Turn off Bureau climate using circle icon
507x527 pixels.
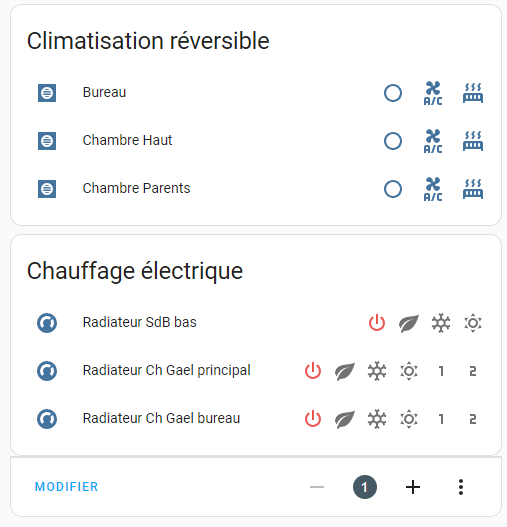[x=393, y=93]
